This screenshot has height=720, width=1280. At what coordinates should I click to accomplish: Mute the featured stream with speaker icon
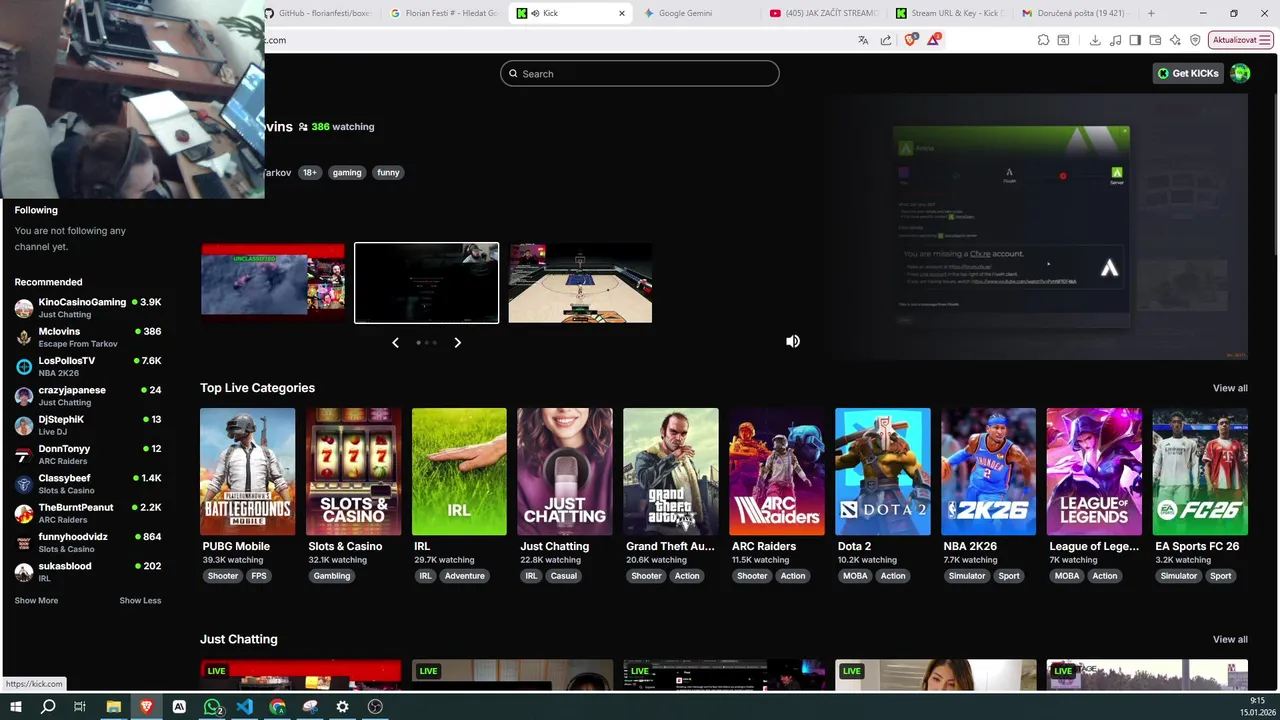[793, 341]
